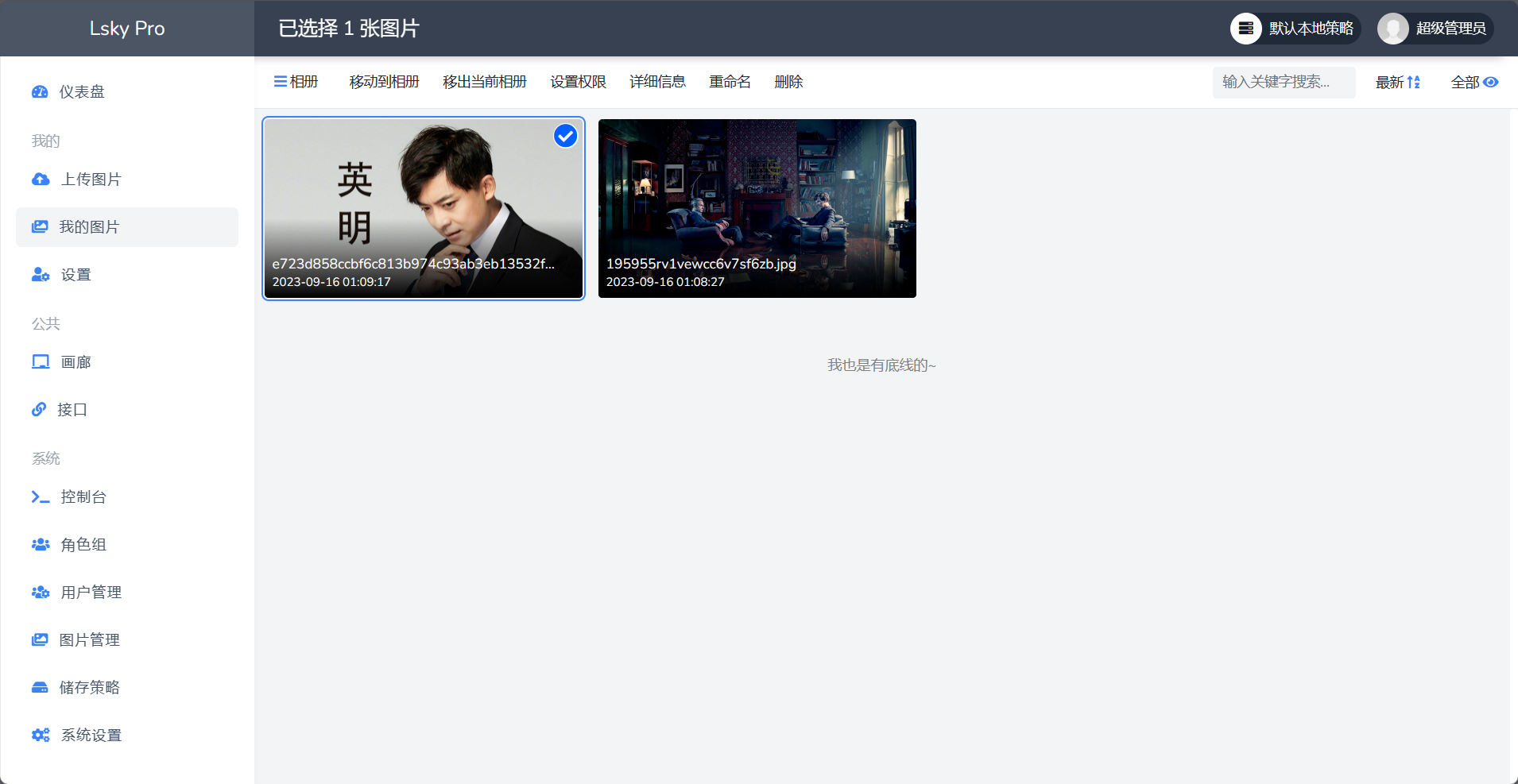
Task: Open the 默认本地策略 strategy dropdown
Action: pyautogui.click(x=1294, y=28)
